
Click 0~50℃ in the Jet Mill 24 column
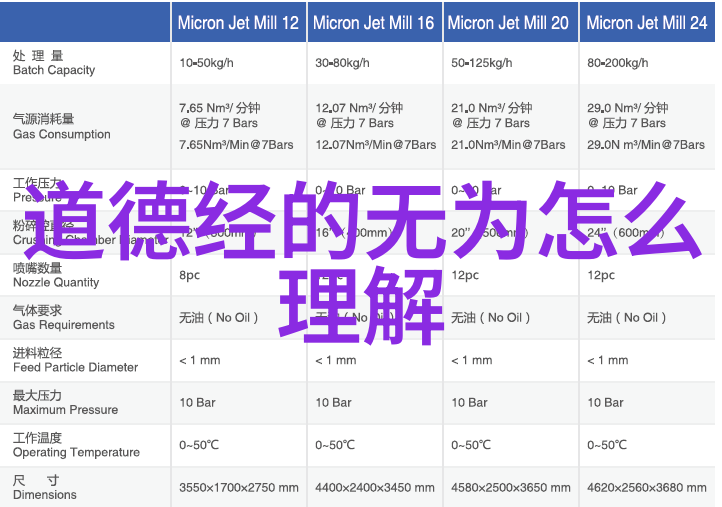(x=607, y=445)
